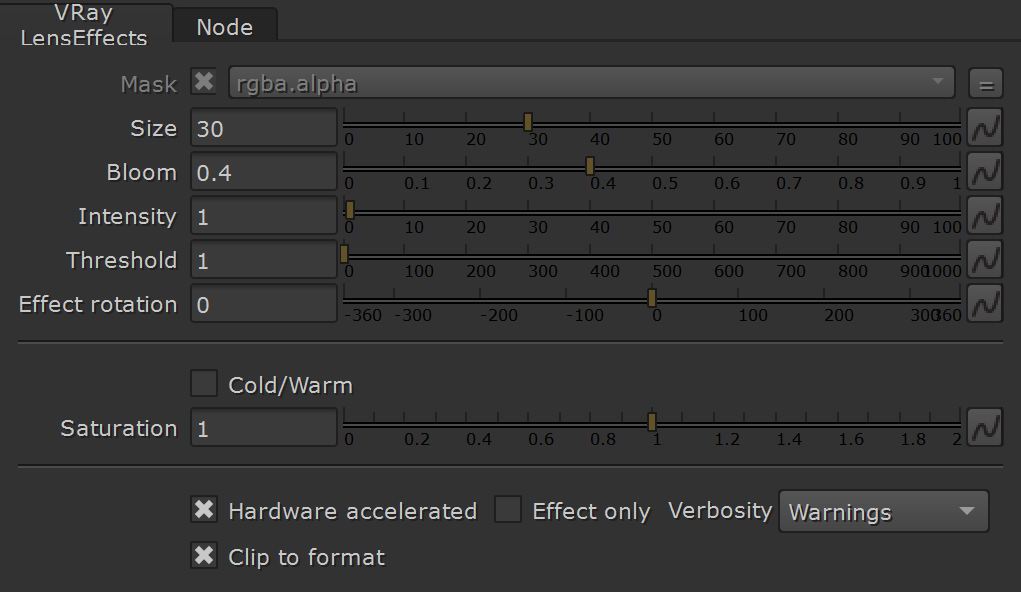Image resolution: width=1021 pixels, height=592 pixels.
Task: Open animation menu for Threshold
Action: point(985,260)
